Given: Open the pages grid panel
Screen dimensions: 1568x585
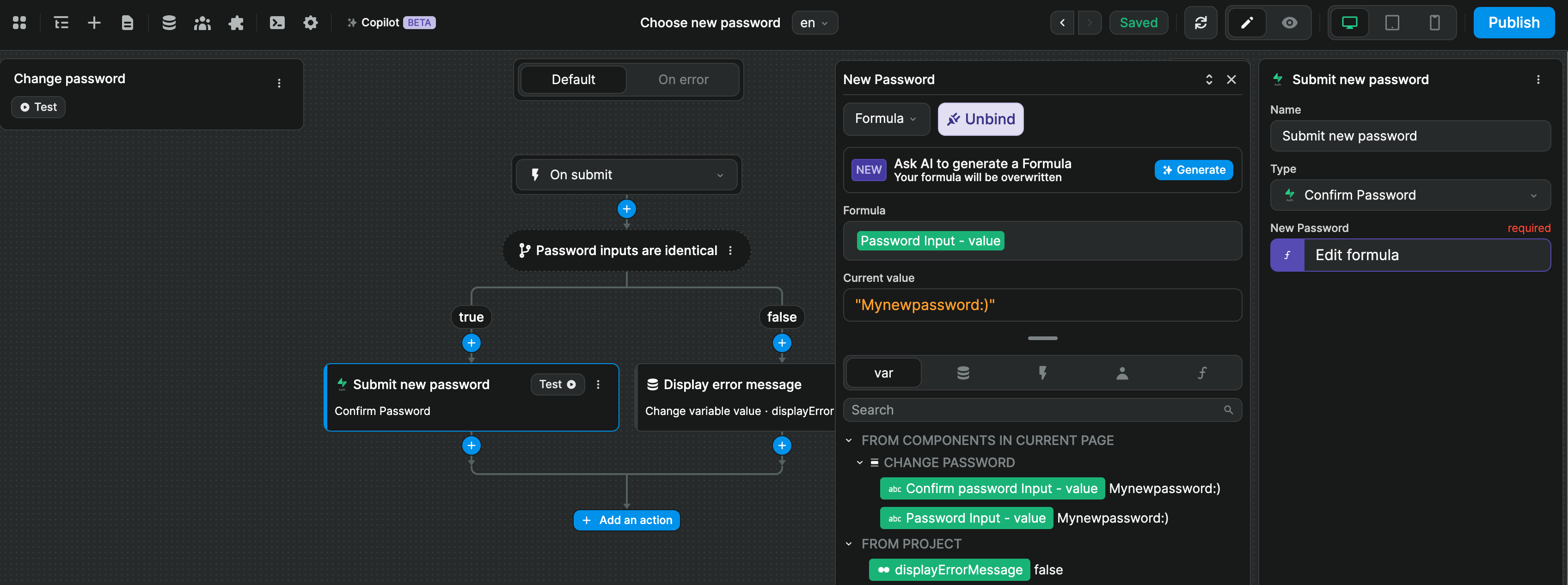Looking at the screenshot, I should pos(18,23).
